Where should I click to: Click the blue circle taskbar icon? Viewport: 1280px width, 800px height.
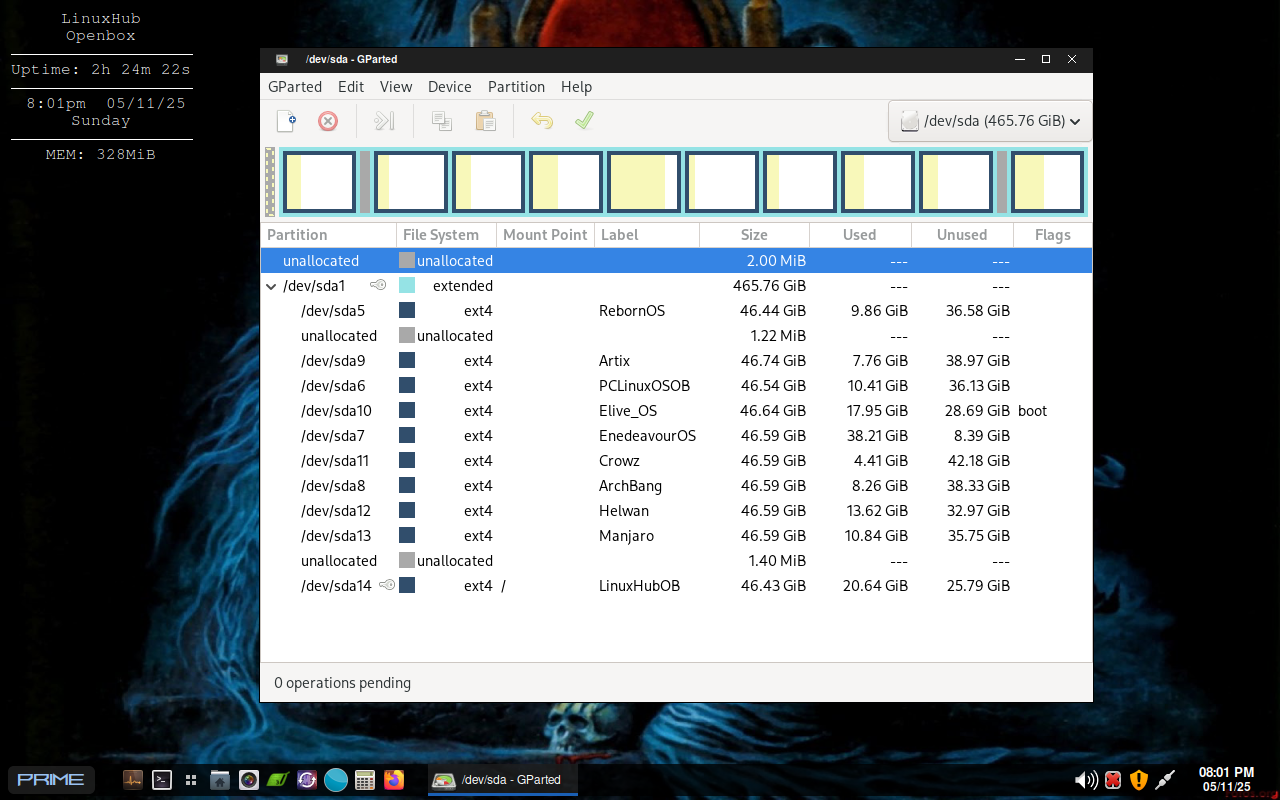coord(336,780)
